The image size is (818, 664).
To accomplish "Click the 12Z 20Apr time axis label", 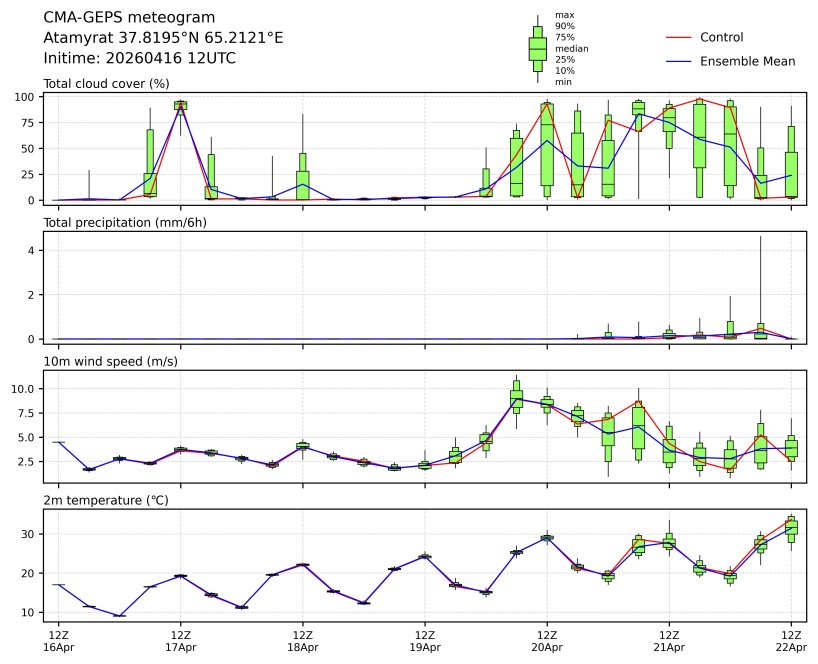I will 547,640.
